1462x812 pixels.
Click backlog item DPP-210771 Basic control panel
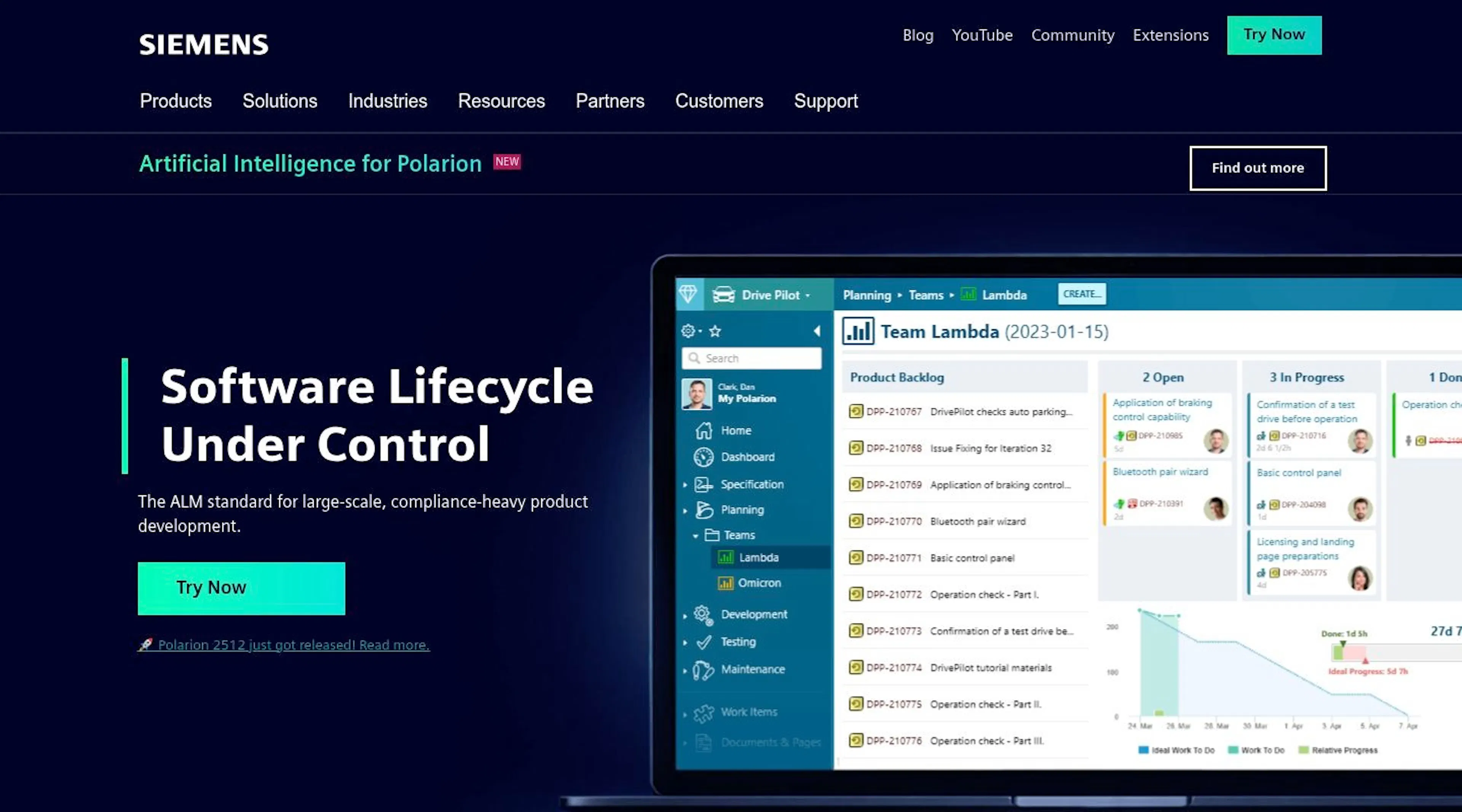click(965, 558)
